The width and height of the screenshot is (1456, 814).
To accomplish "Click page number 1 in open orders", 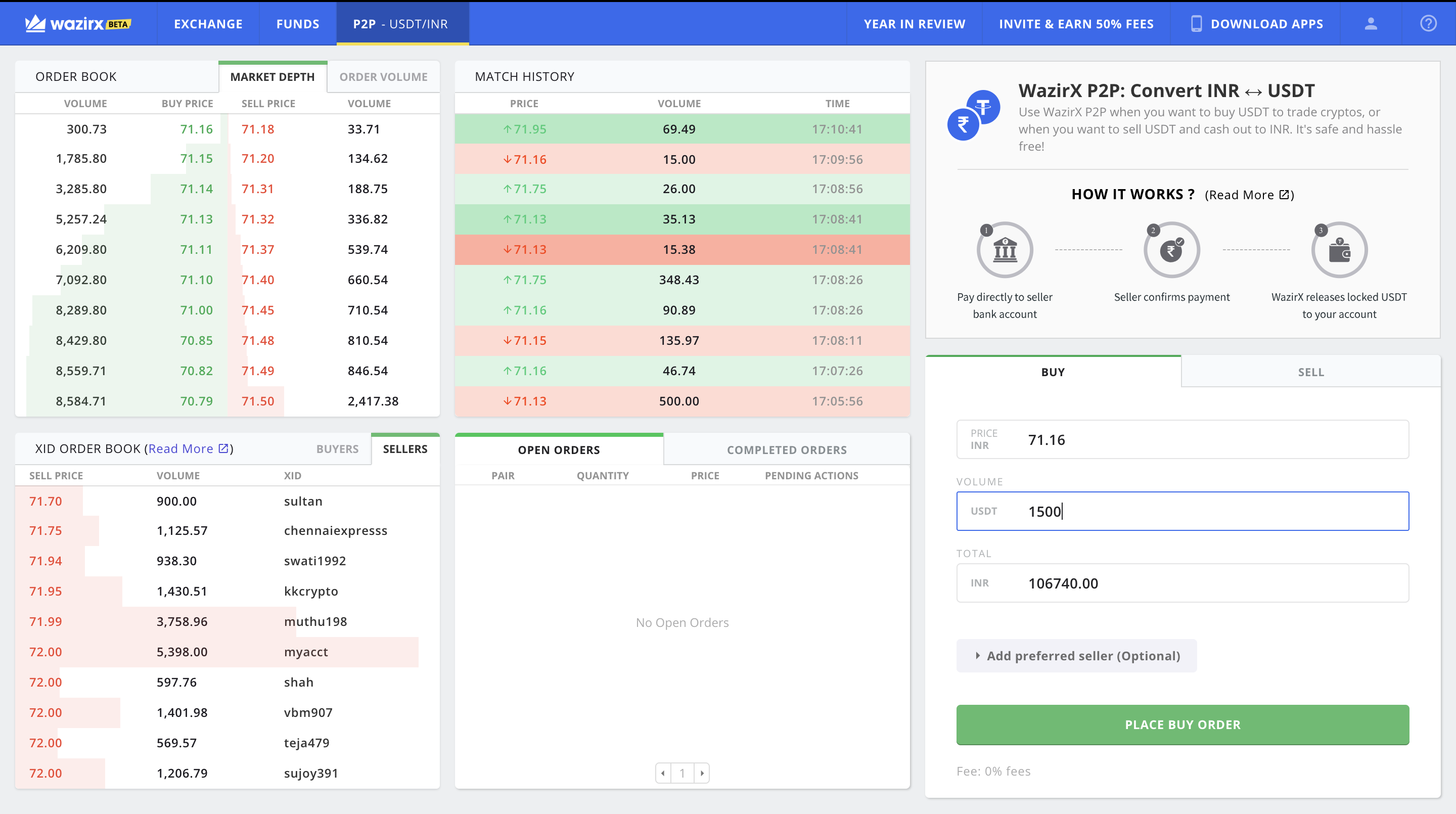I will 682,773.
